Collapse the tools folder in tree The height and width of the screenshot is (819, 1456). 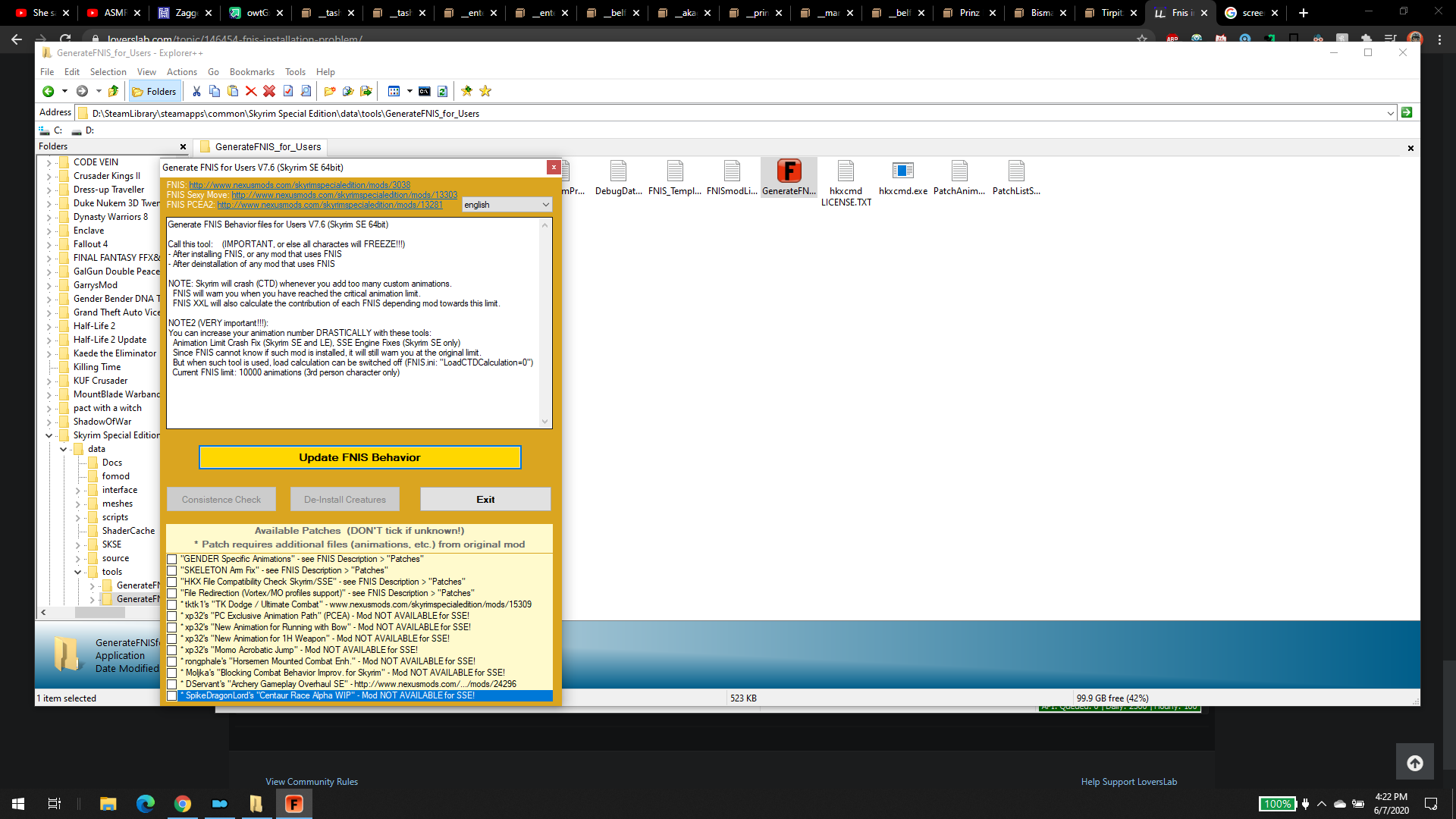pyautogui.click(x=78, y=572)
